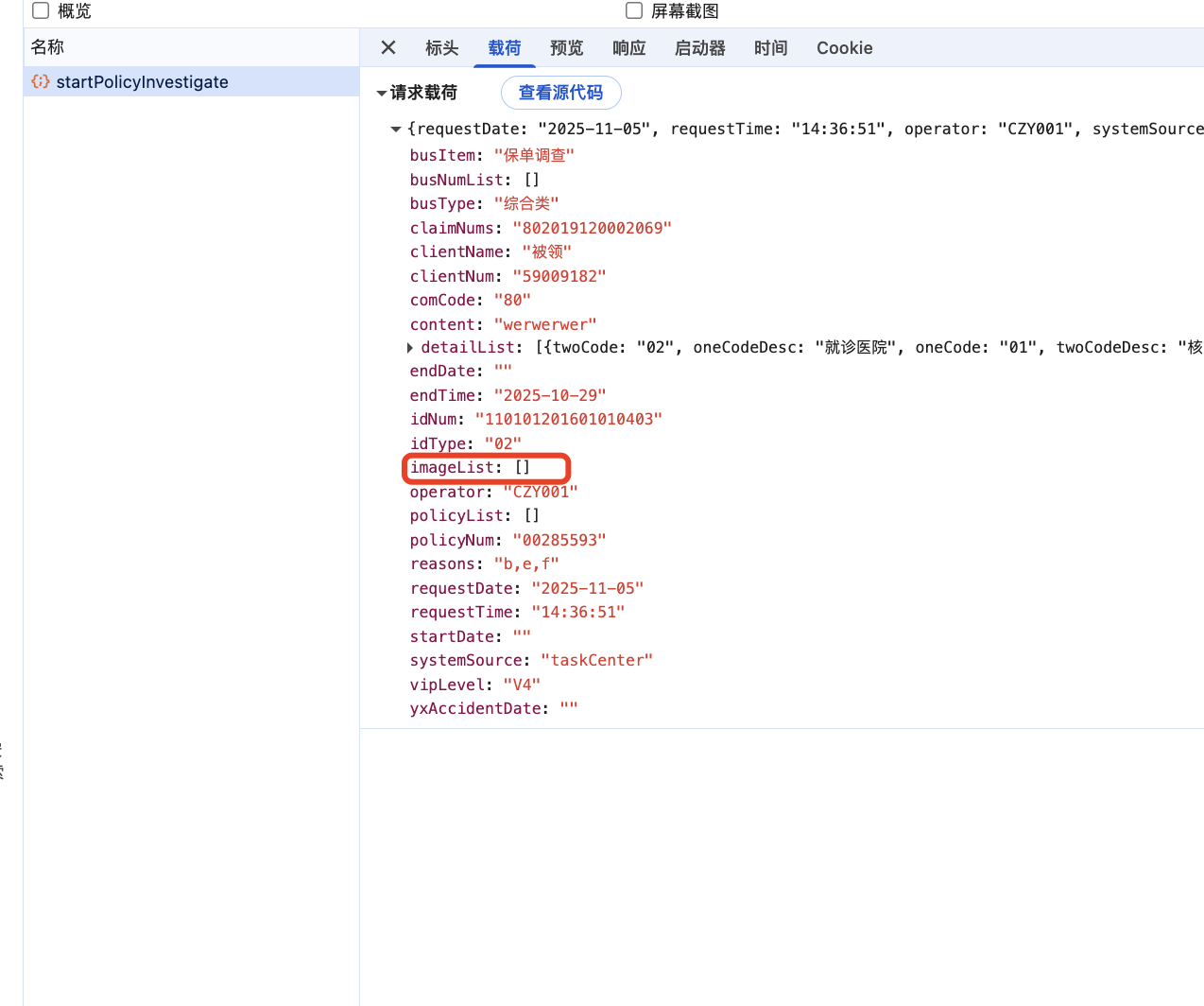Screen dimensions: 1204x1006
Task: Click the content value "werwerwer"
Action: point(545,324)
